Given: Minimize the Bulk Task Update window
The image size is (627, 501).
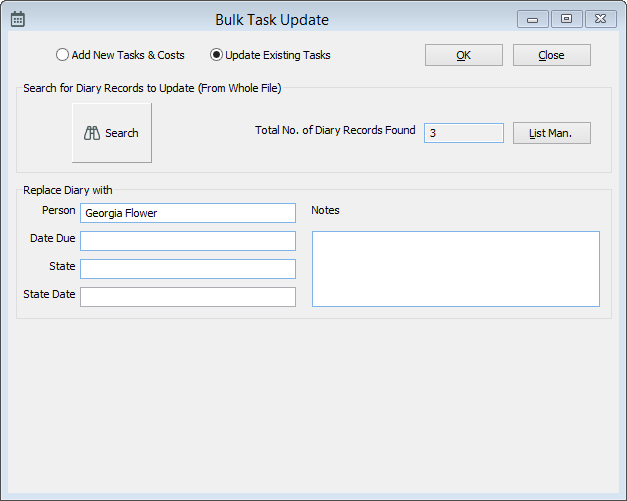Looking at the screenshot, I should (533, 19).
